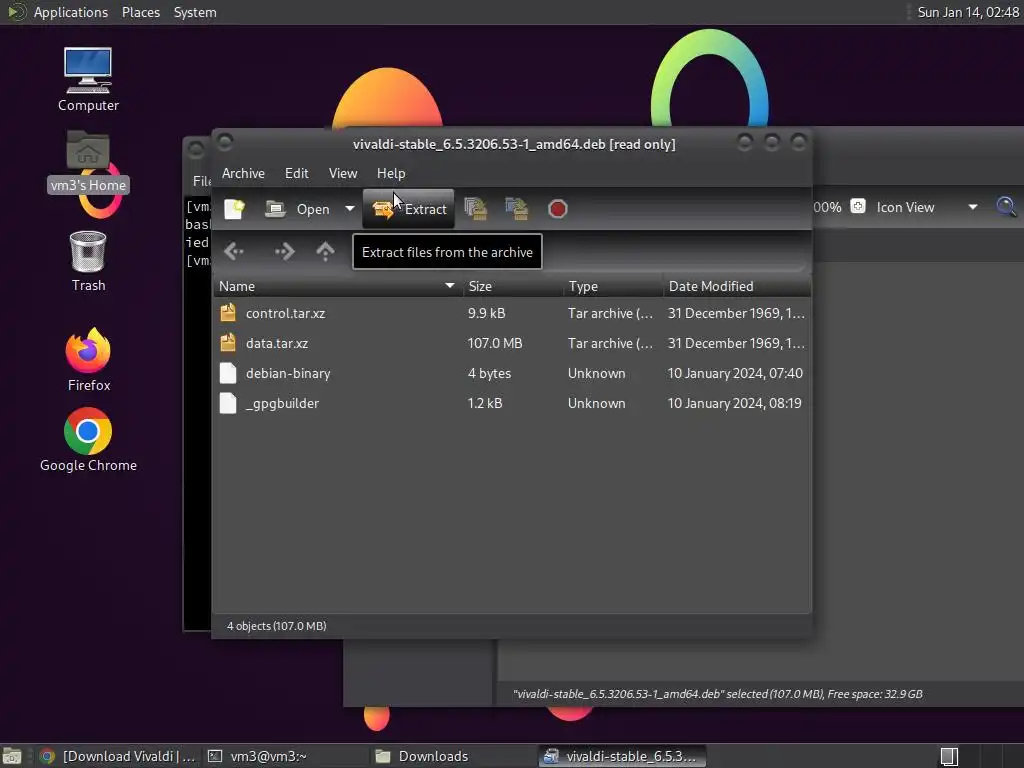Click the Extract toolbar button
This screenshot has height=768, width=1024.
[409, 209]
